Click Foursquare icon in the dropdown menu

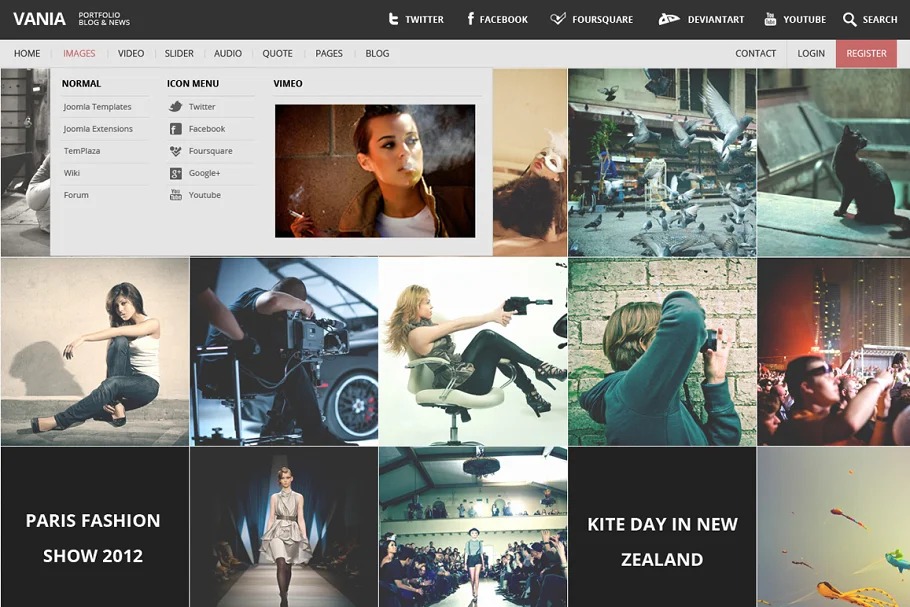tap(176, 151)
